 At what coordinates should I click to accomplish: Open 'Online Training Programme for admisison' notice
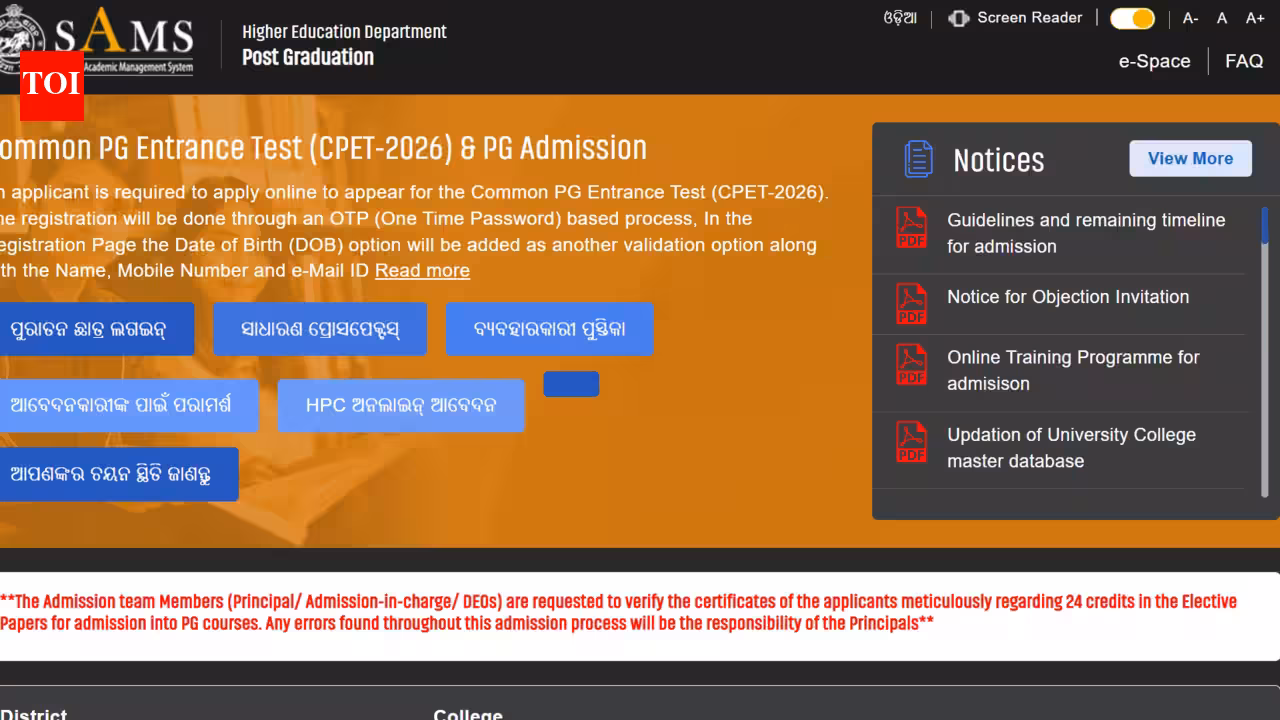pos(1073,370)
